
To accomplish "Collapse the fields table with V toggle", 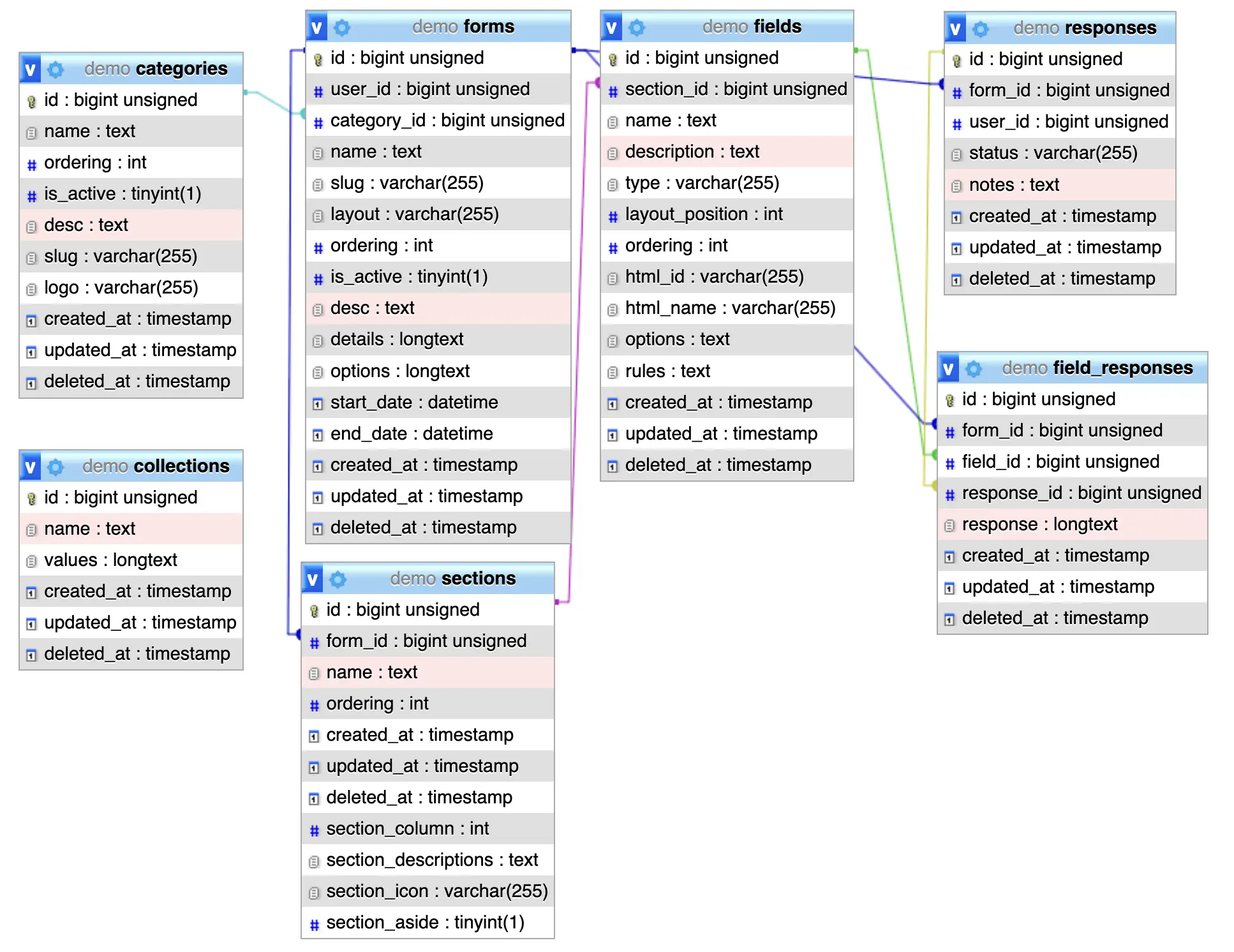I will 612,27.
